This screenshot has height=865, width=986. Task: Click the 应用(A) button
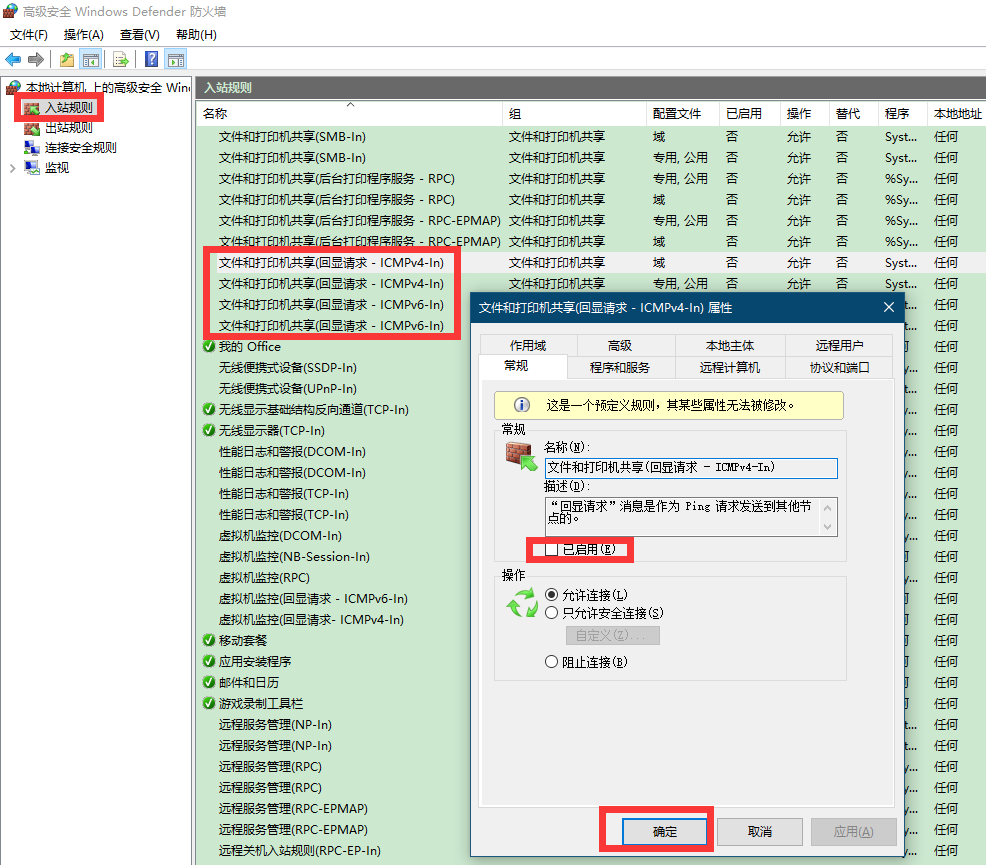853,832
